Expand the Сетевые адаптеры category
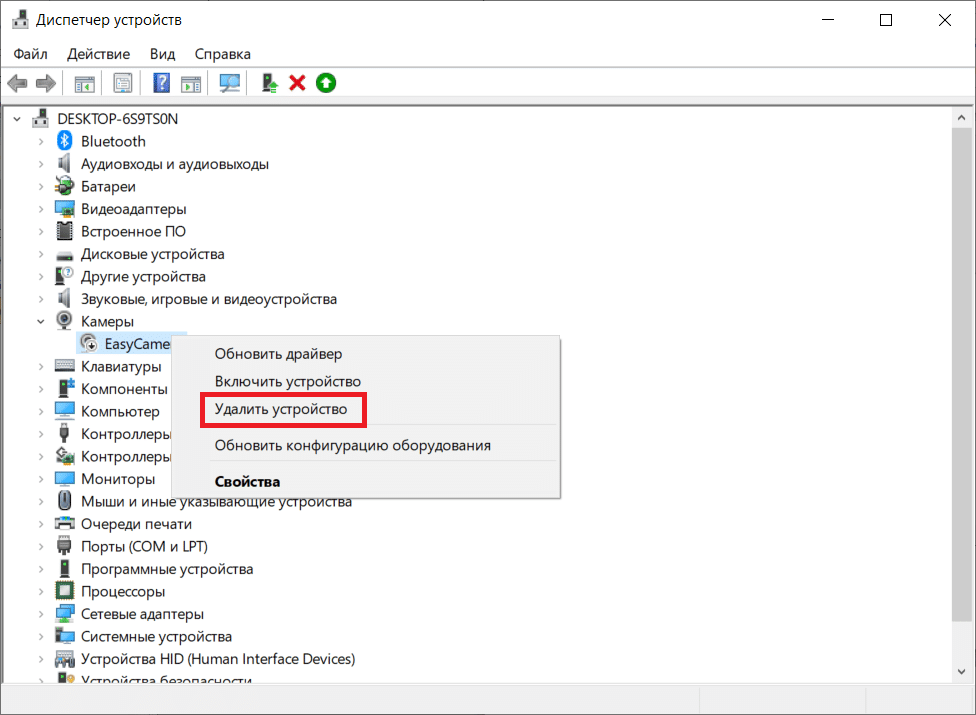Image resolution: width=976 pixels, height=715 pixels. point(41,614)
